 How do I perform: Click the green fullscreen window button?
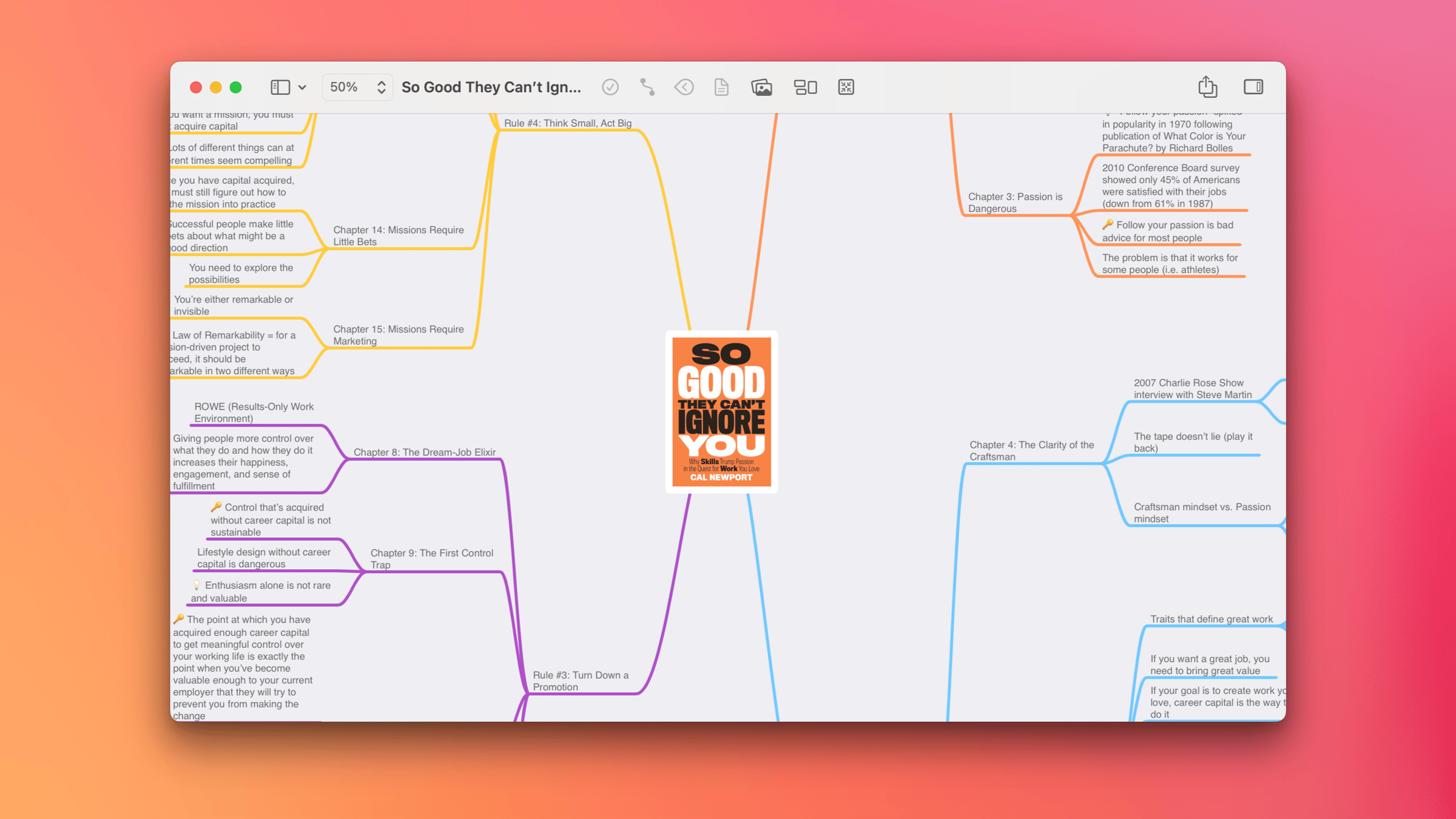click(x=235, y=87)
